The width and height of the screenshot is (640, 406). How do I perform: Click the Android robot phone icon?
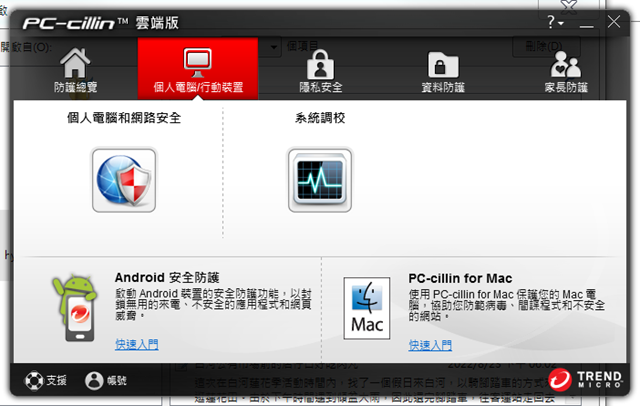pyautogui.click(x=75, y=308)
